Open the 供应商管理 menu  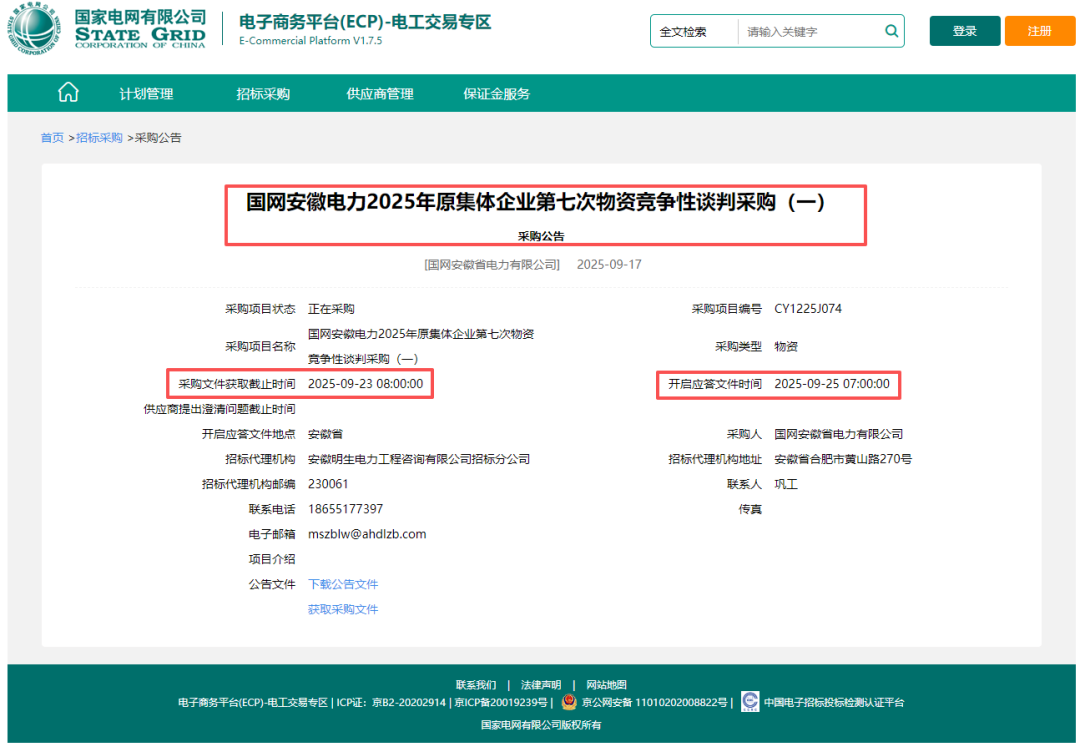[x=380, y=92]
